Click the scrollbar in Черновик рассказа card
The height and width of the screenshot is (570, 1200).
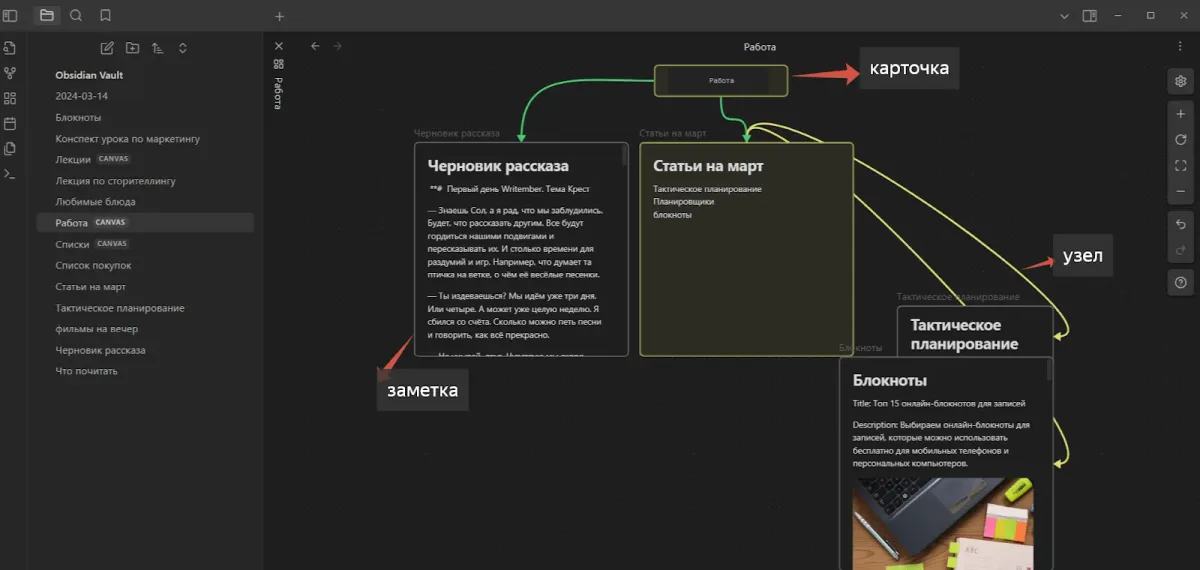tap(625, 156)
